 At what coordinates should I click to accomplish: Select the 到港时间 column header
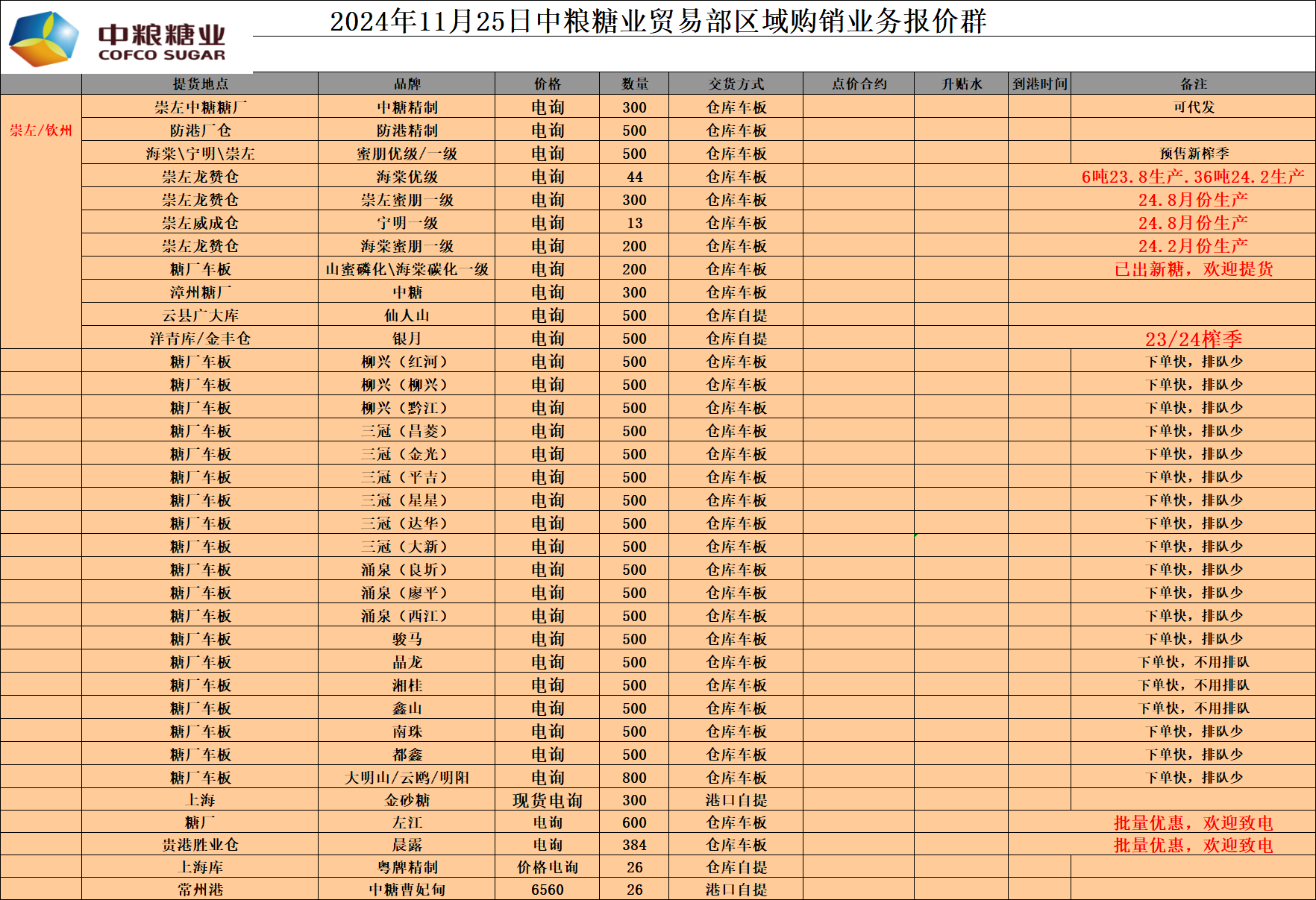click(1039, 84)
